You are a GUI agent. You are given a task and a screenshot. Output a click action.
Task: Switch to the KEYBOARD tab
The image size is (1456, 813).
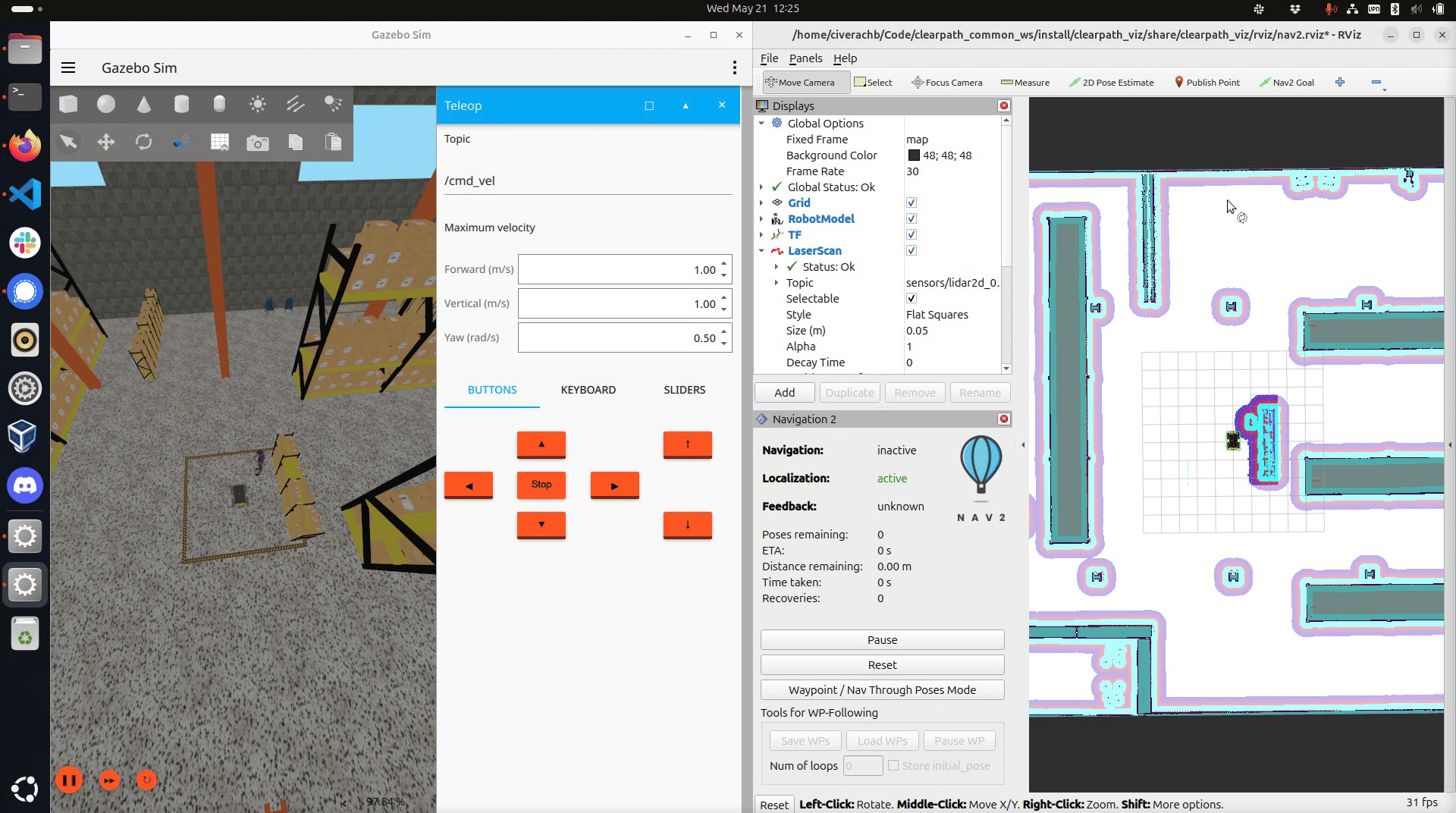588,390
